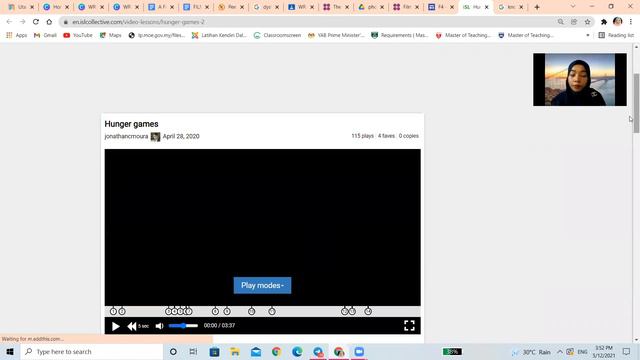Open the YouTube bookmark

(x=78, y=36)
